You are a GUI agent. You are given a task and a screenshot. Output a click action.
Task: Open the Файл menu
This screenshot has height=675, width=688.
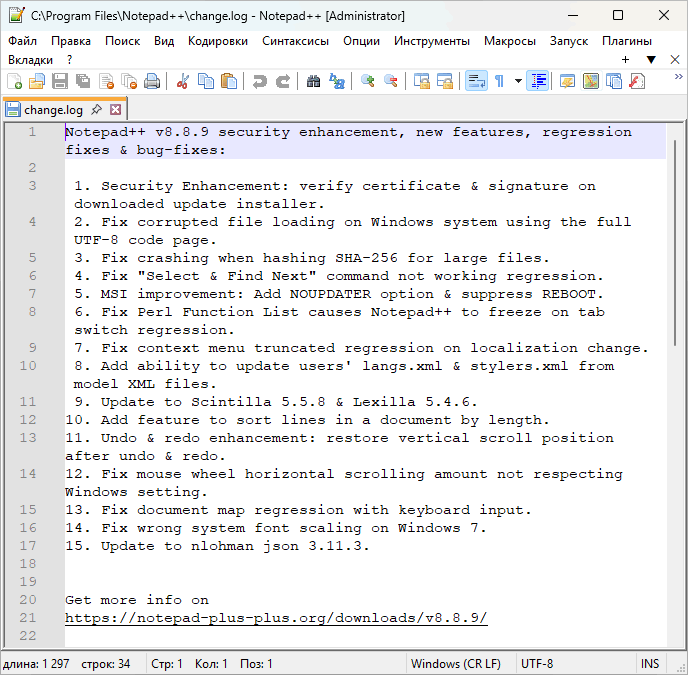(x=22, y=41)
